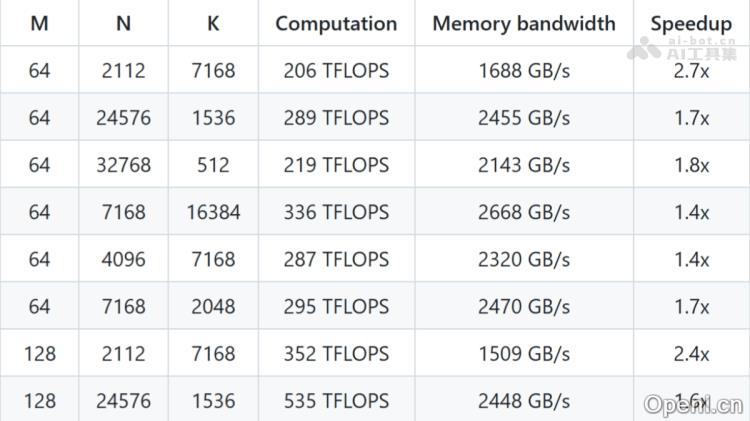Click the Openi.cn watermark link

[x=693, y=404]
